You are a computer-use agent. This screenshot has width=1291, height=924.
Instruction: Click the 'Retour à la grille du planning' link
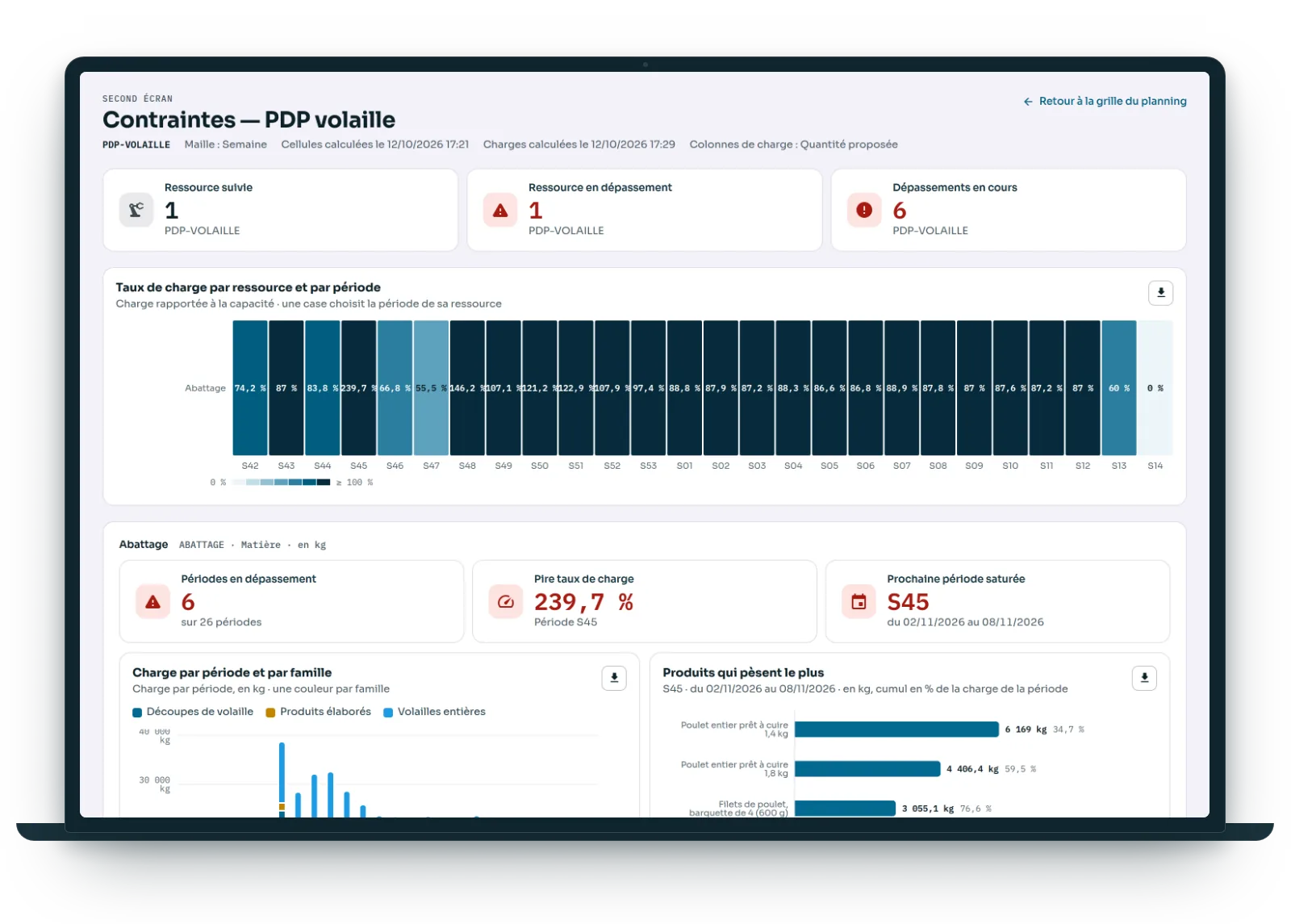click(x=1105, y=101)
